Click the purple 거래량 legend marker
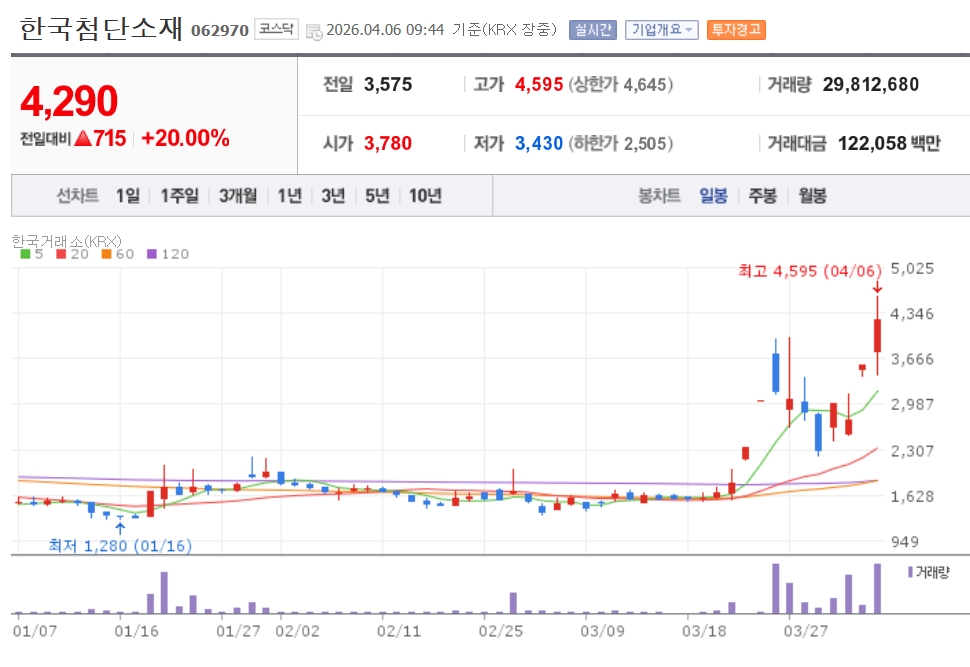This screenshot has height=667, width=970. coord(911,572)
